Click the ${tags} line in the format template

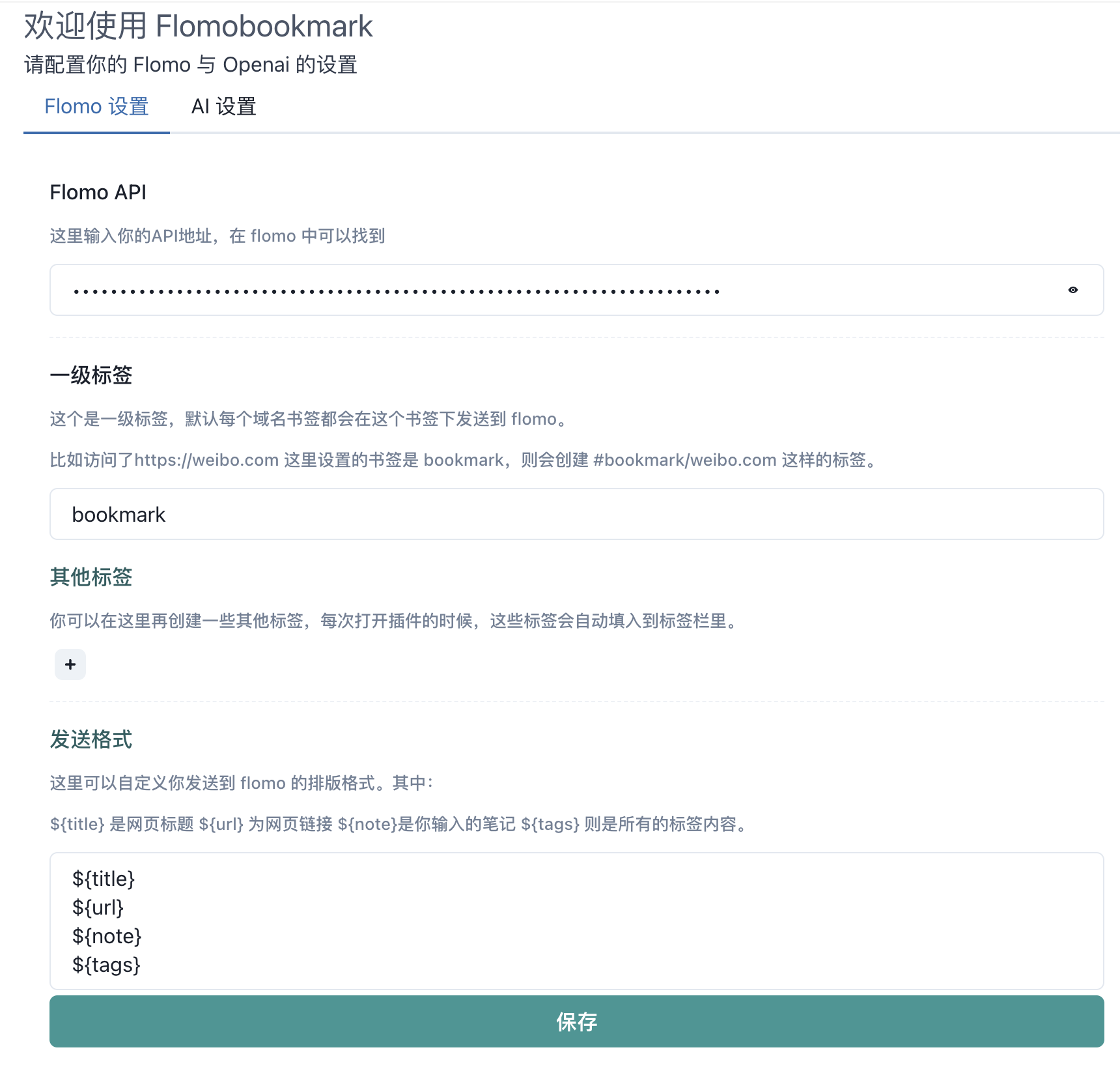point(106,965)
